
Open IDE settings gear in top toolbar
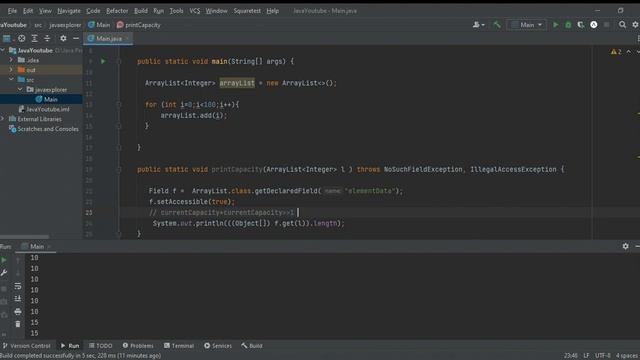coord(636,25)
